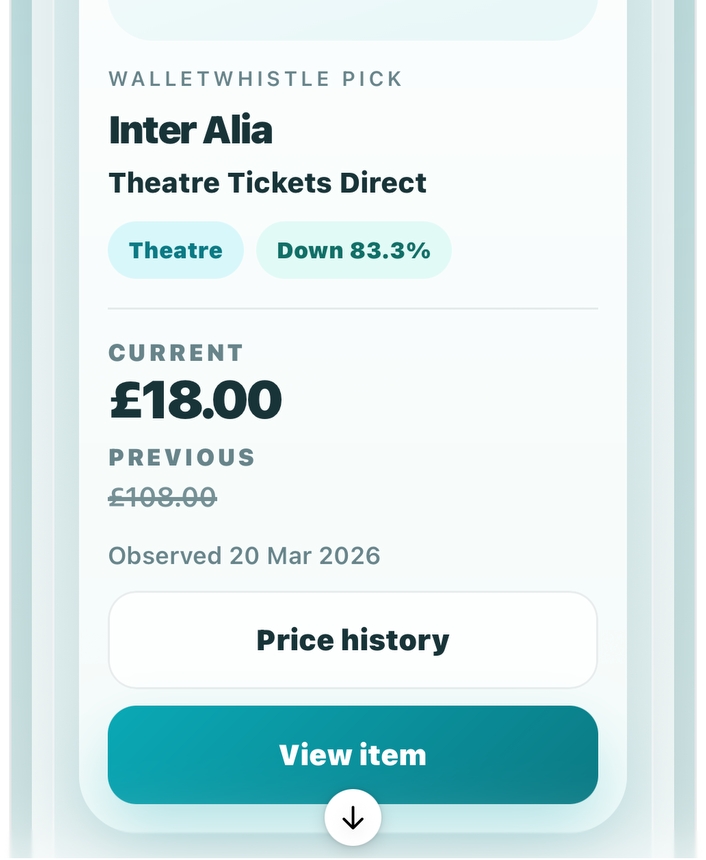Open the Inter Alia title
This screenshot has height=860, width=706.
click(190, 130)
